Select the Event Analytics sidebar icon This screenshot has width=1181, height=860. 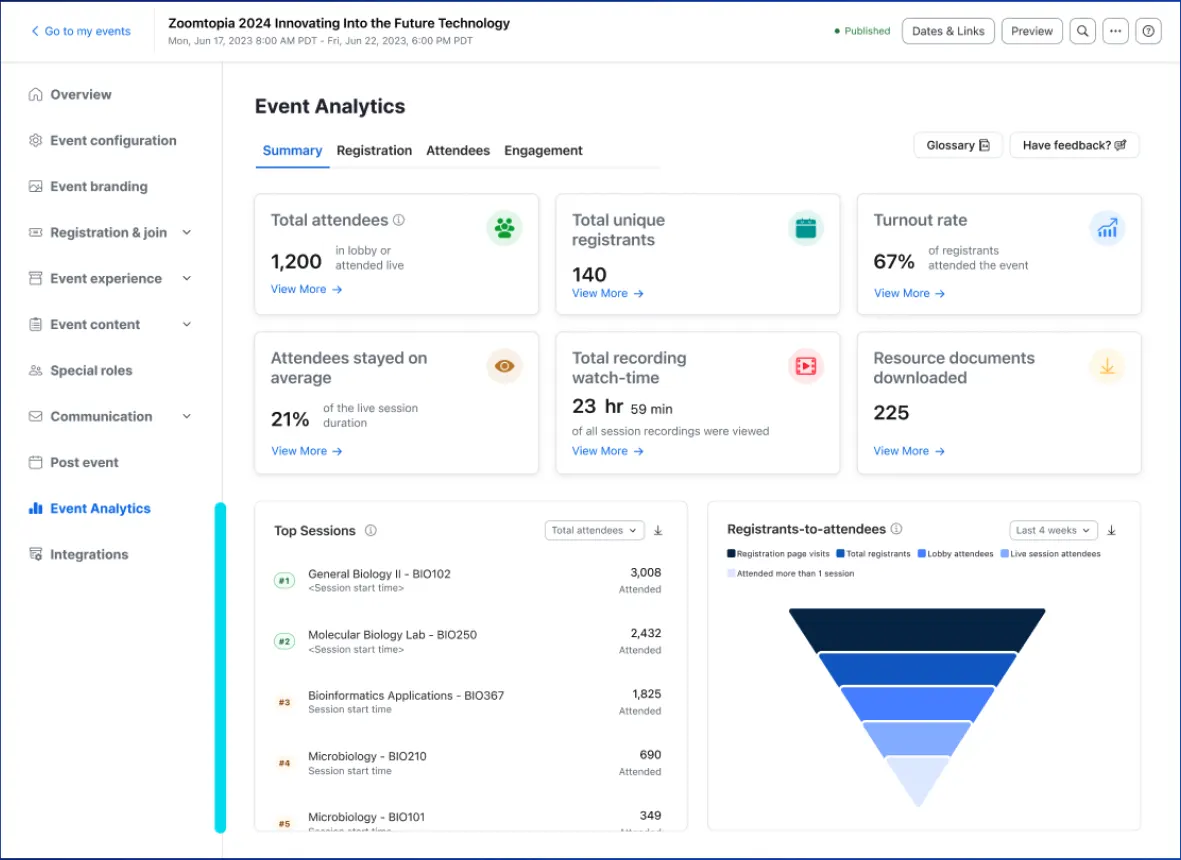click(34, 508)
